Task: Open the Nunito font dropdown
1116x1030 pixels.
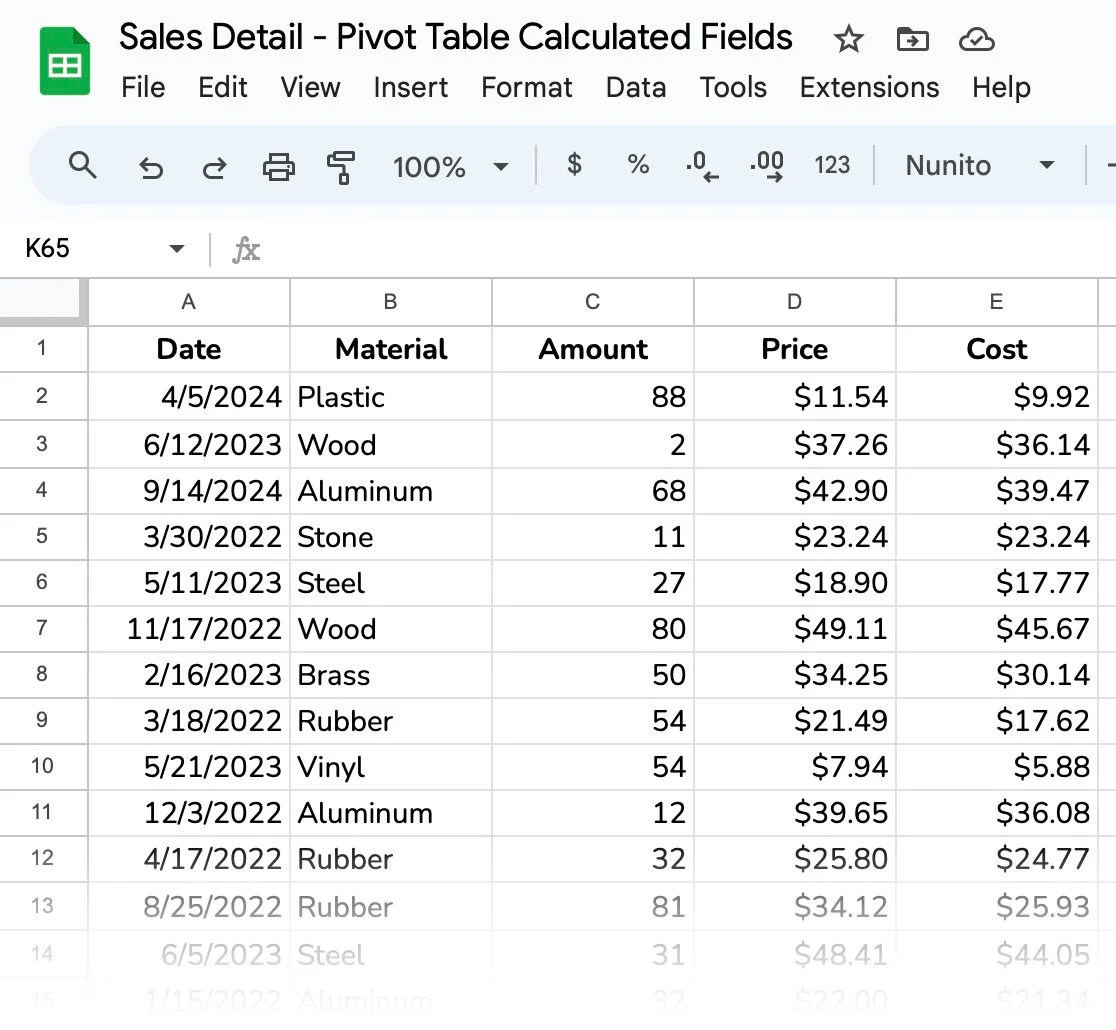Action: (x=980, y=166)
